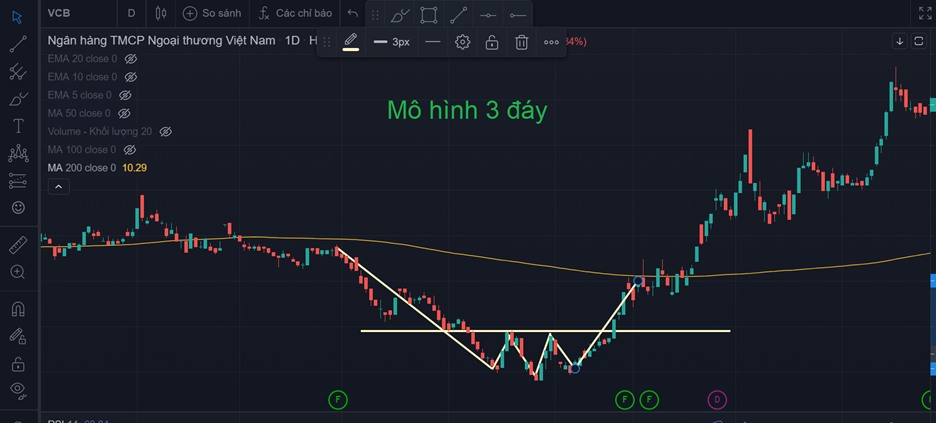Toggle stay in drawing mode
This screenshot has width=936, height=423.
pos(18,336)
